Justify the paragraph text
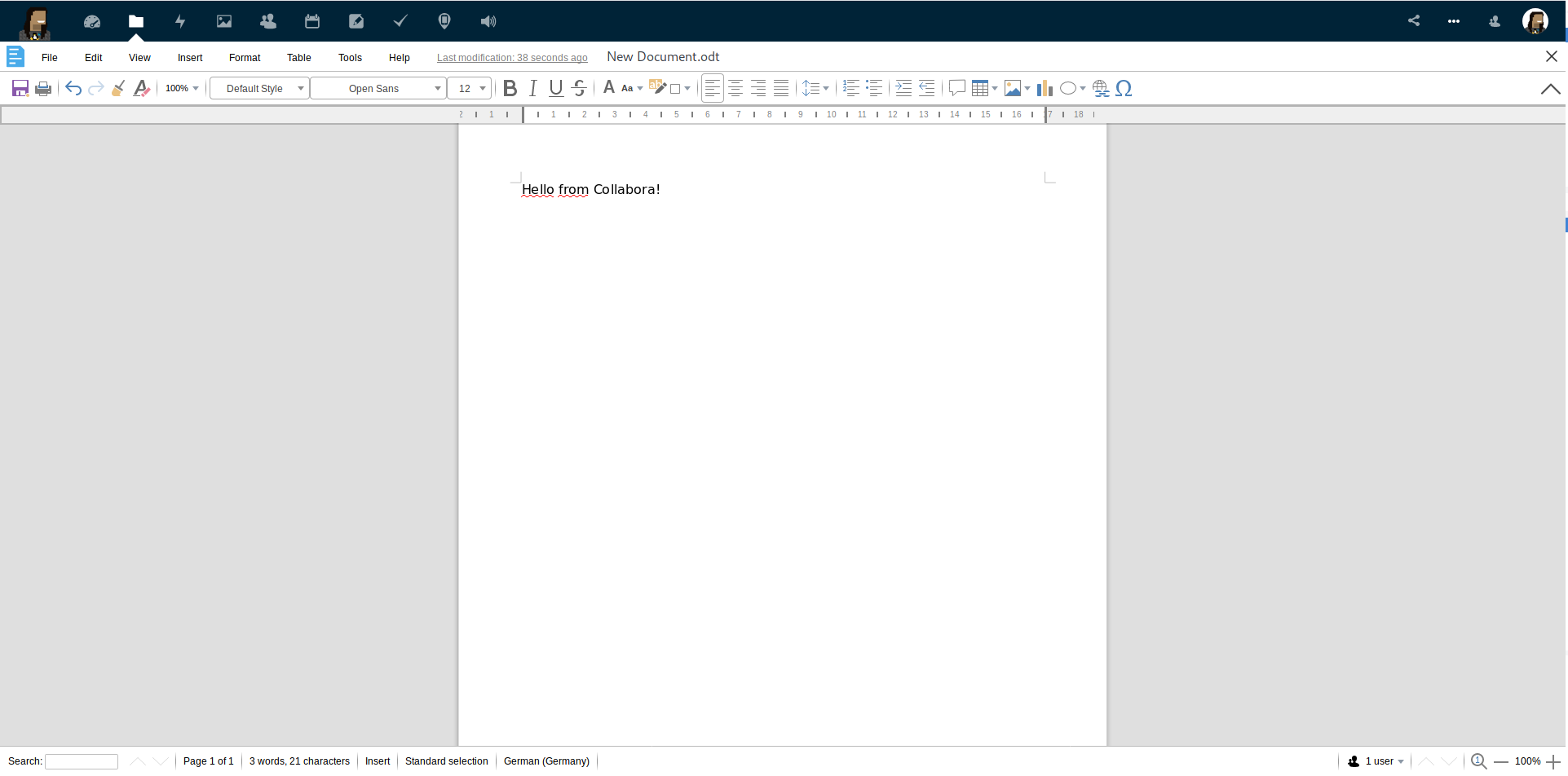Image resolution: width=1568 pixels, height=776 pixels. click(x=781, y=88)
